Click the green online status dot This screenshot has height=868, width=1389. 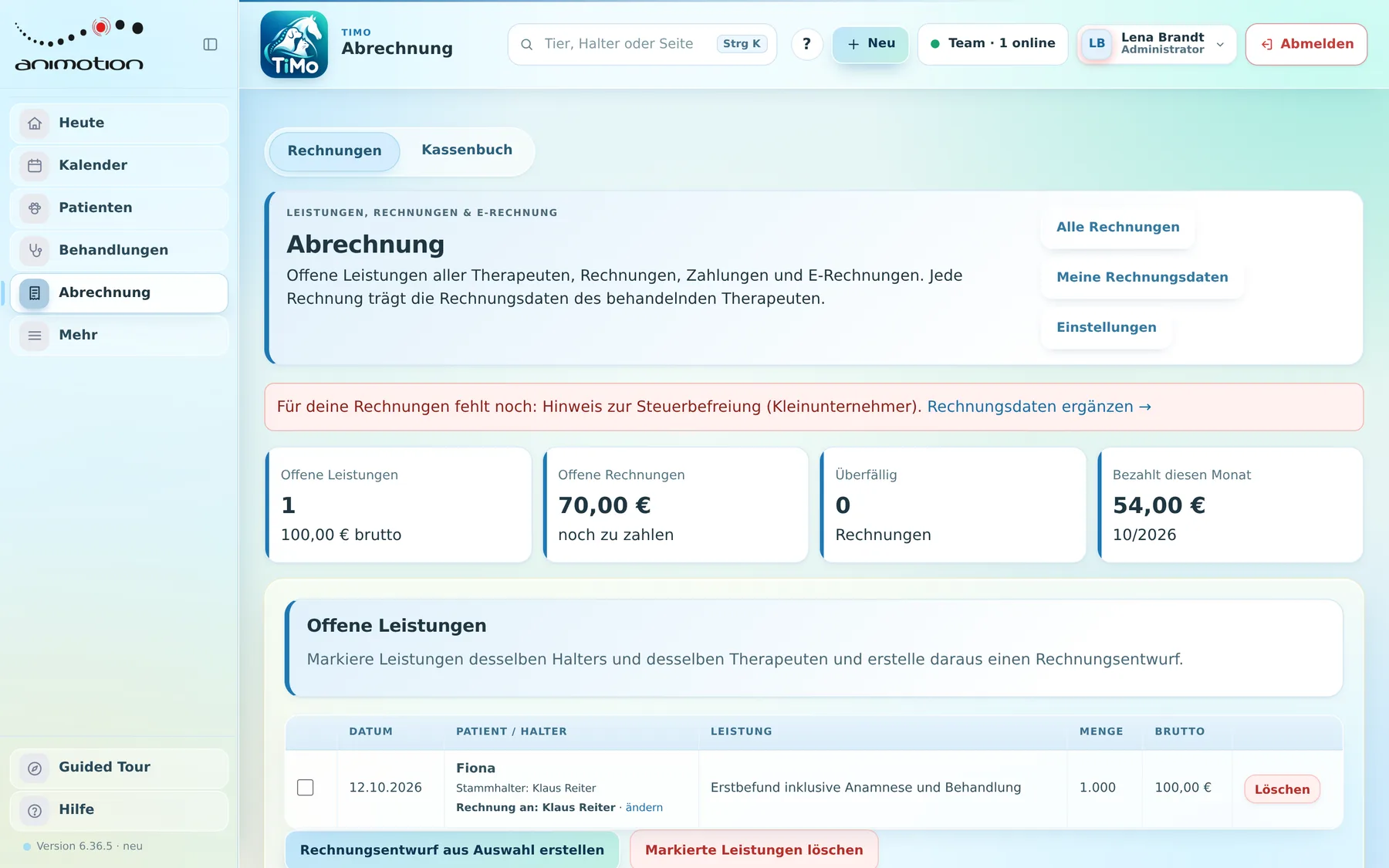click(x=935, y=44)
